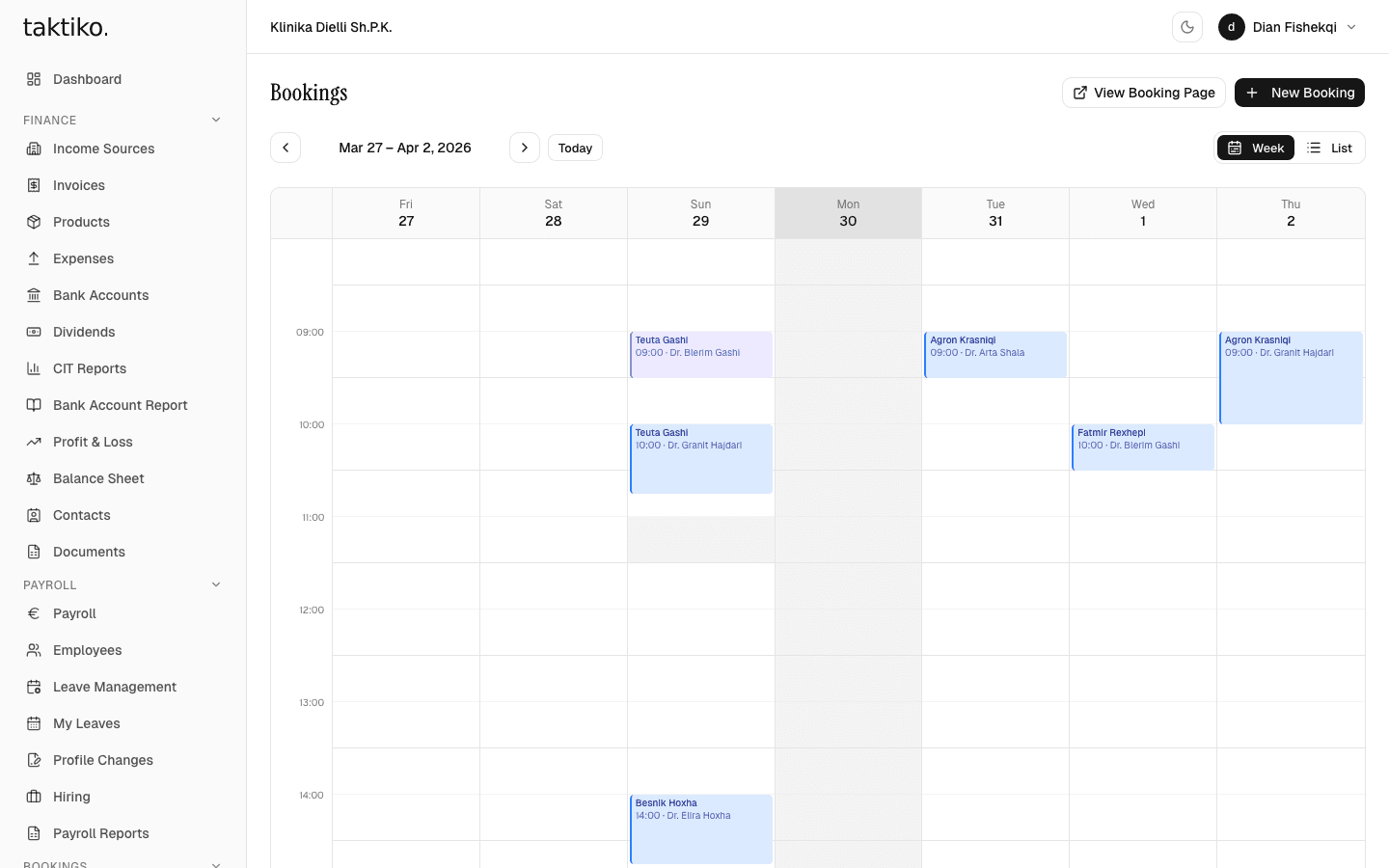Switch the calendar to List view
This screenshot has width=1389, height=868.
click(x=1330, y=148)
